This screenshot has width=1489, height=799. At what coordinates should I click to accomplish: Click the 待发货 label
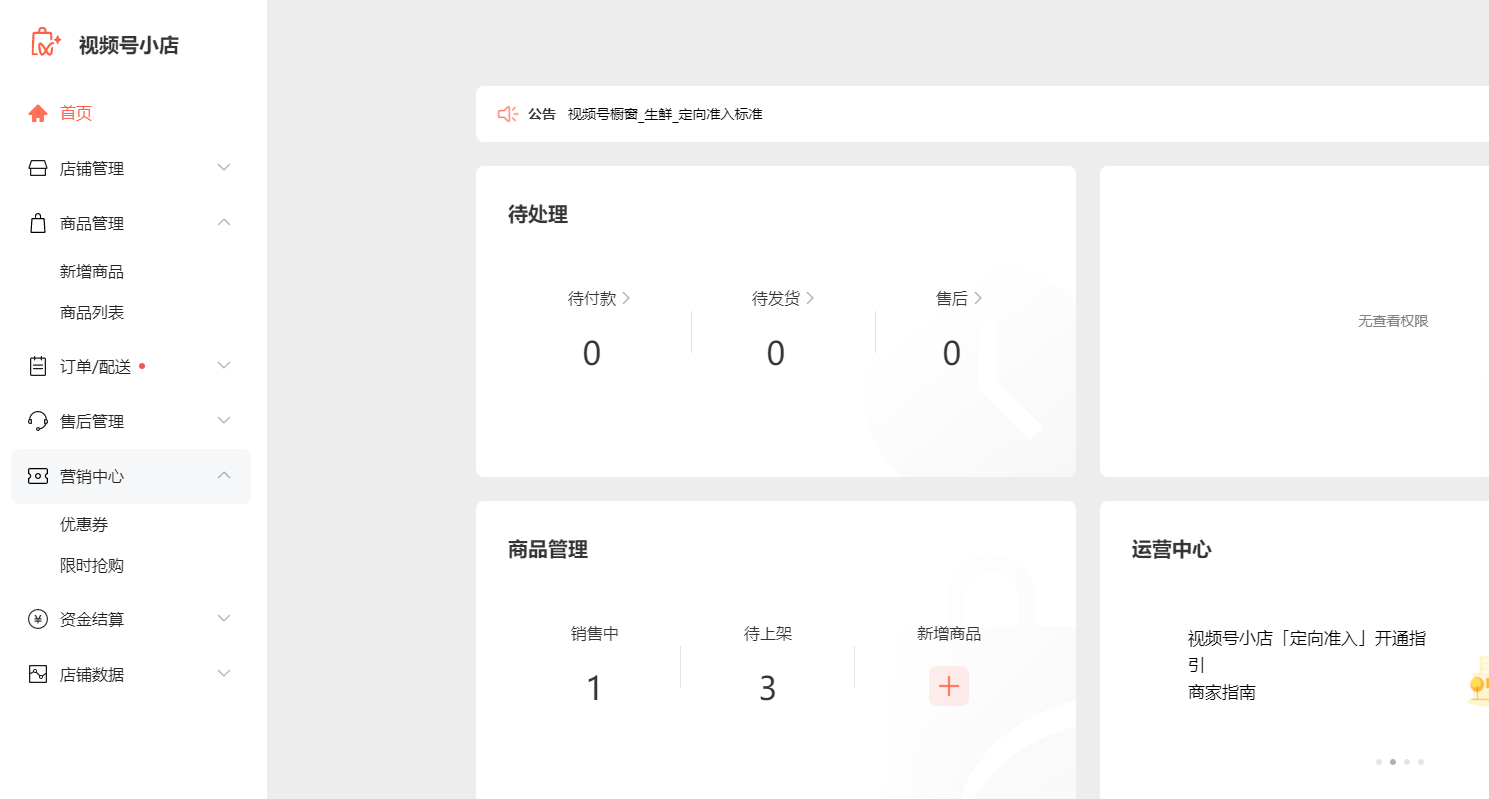(x=776, y=298)
